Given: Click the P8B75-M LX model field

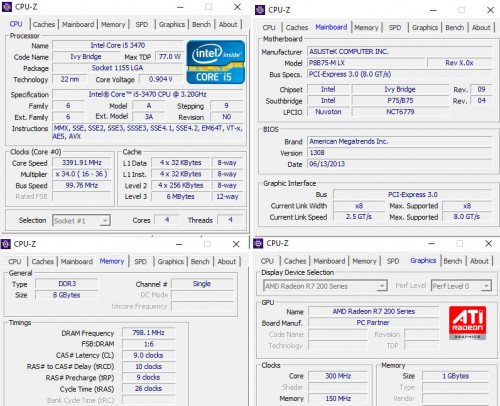Looking at the screenshot, I should coord(366,63).
